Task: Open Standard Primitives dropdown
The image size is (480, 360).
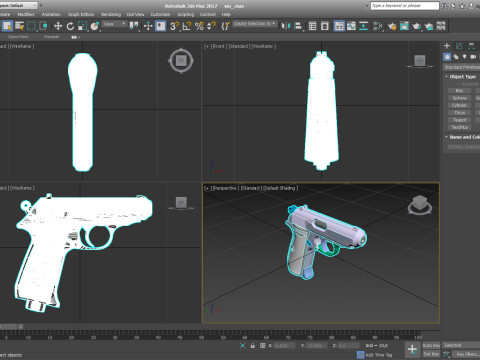Action: (462, 67)
